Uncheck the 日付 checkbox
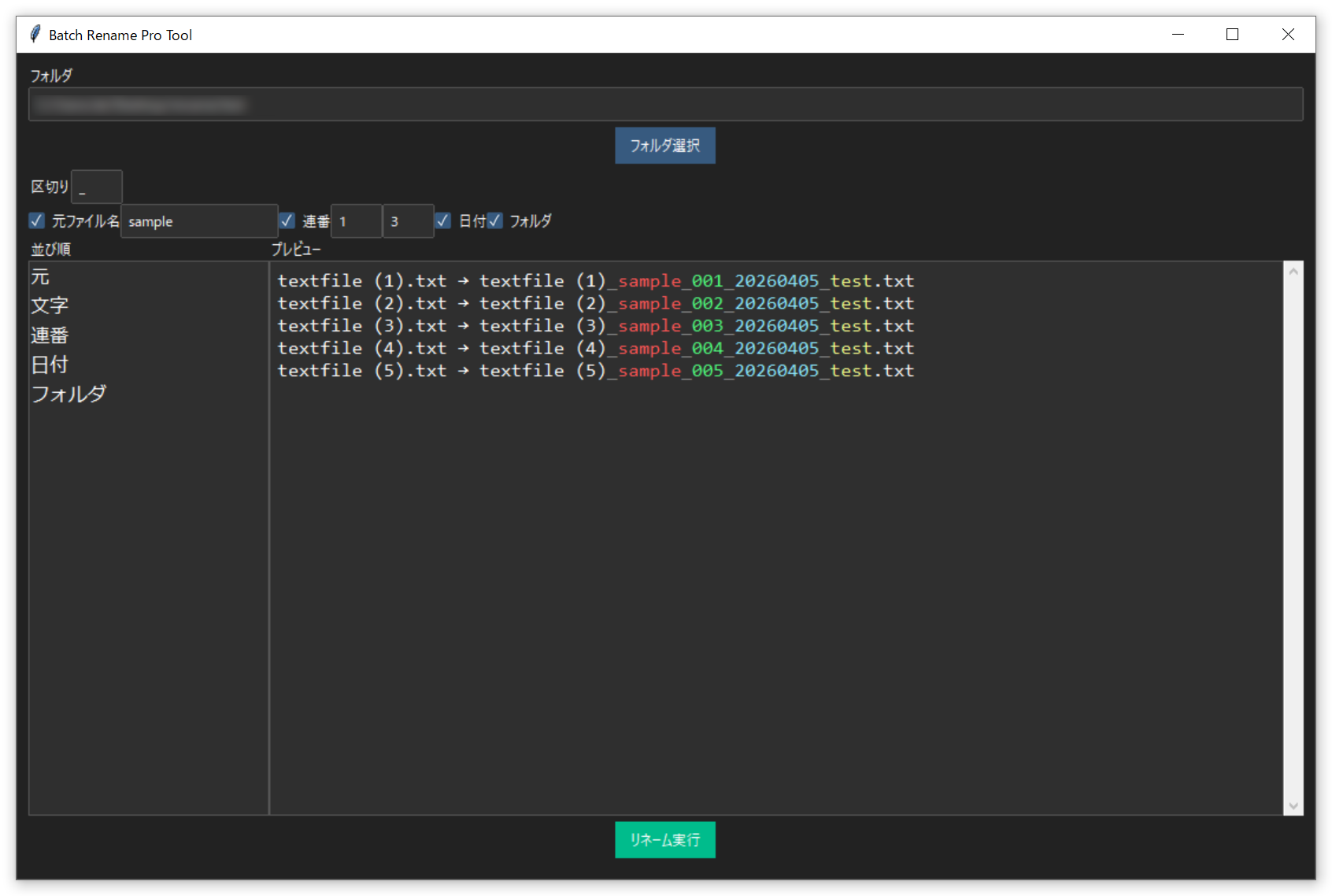Screen dimensions: 1332x896 click(x=443, y=220)
